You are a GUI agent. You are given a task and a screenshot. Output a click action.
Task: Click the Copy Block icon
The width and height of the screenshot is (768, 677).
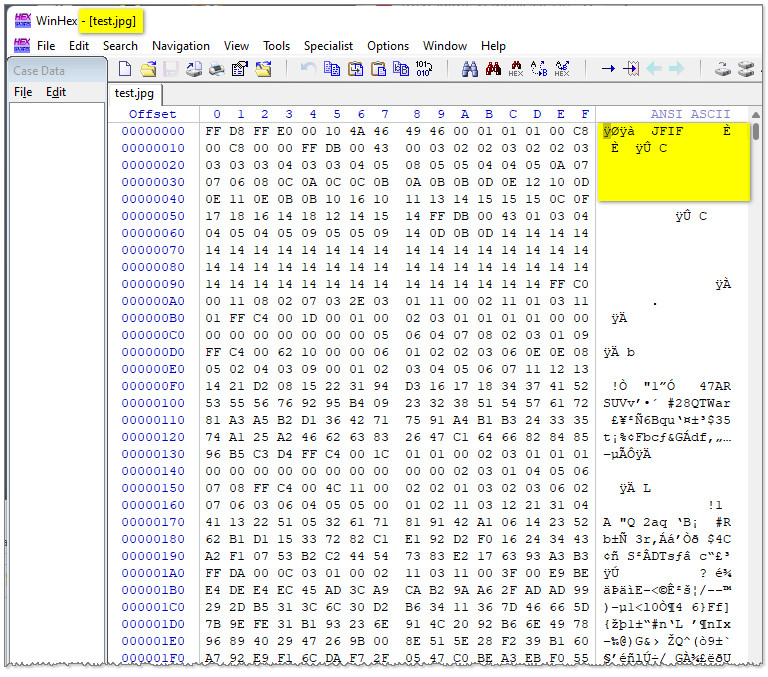pyautogui.click(x=332, y=69)
